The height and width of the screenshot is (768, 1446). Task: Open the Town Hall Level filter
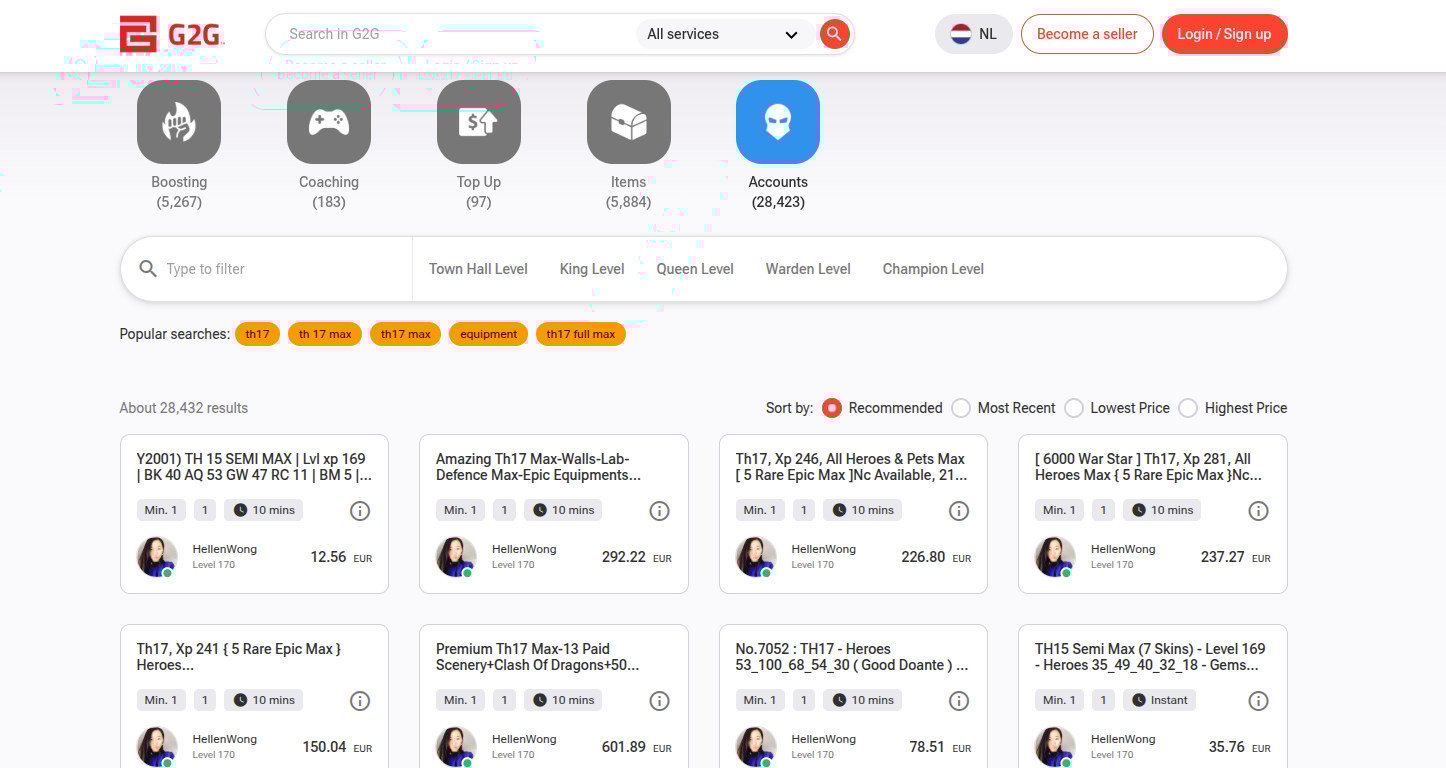pyautogui.click(x=478, y=269)
